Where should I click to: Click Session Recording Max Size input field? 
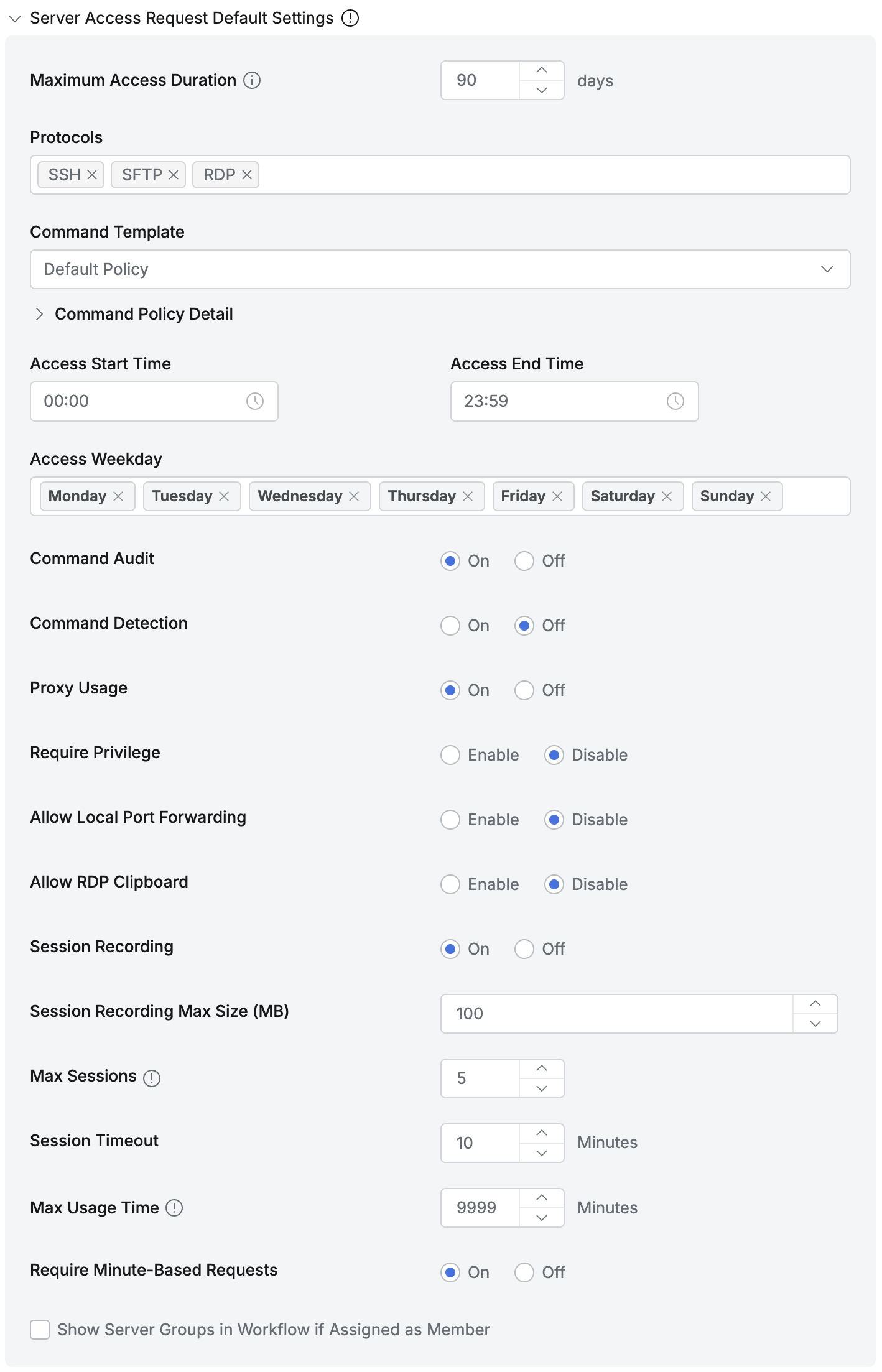pyautogui.click(x=616, y=1014)
